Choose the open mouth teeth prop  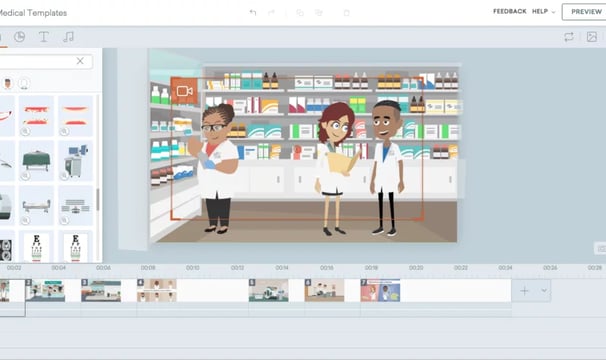click(x=36, y=116)
